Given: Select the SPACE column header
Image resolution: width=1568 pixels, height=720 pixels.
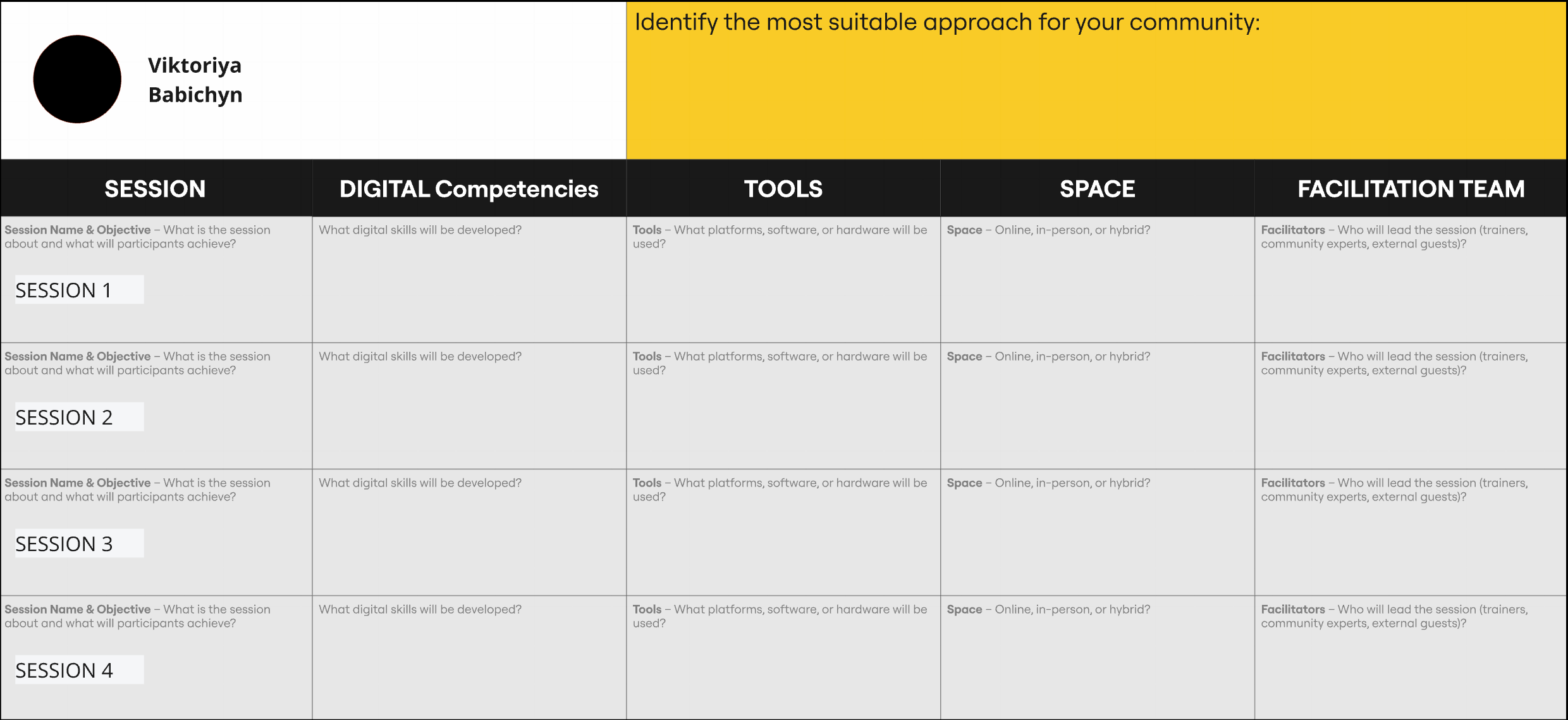Looking at the screenshot, I should click(1097, 189).
